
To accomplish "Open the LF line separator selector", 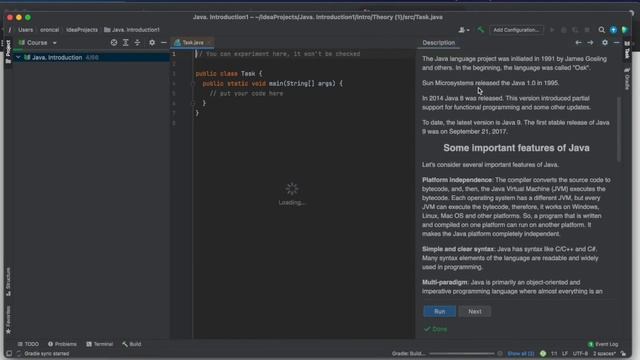I will (x=565, y=353).
